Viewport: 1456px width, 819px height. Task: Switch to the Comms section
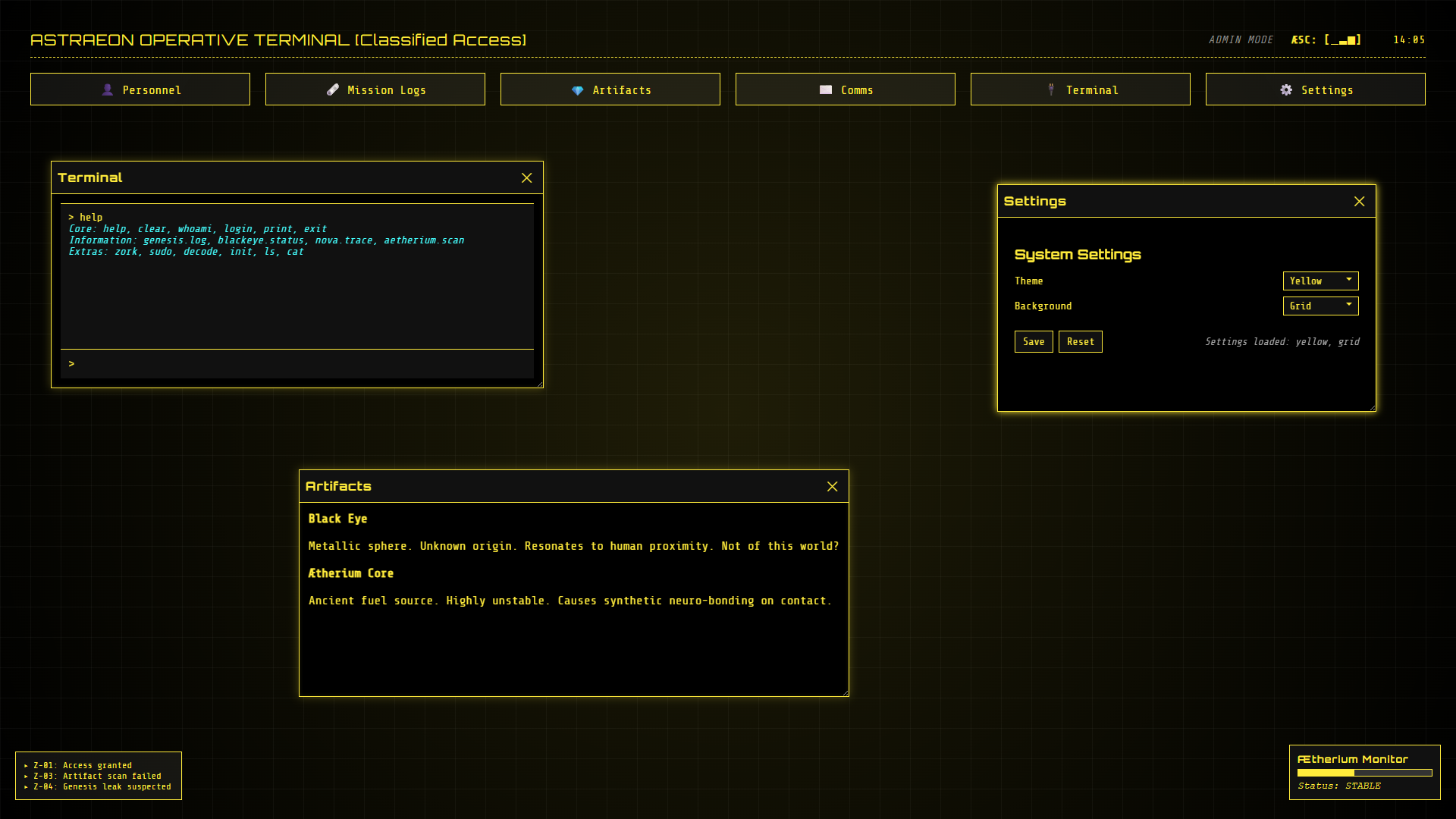846,89
